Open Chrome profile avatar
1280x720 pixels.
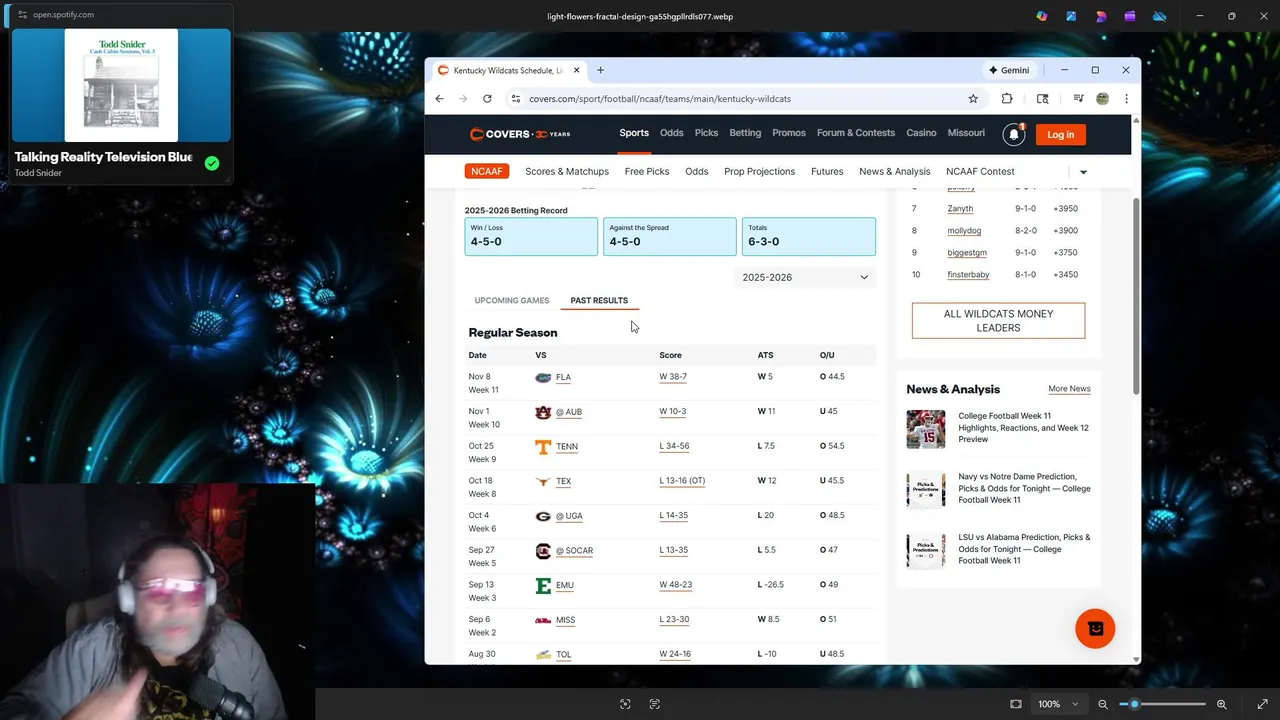1102,99
